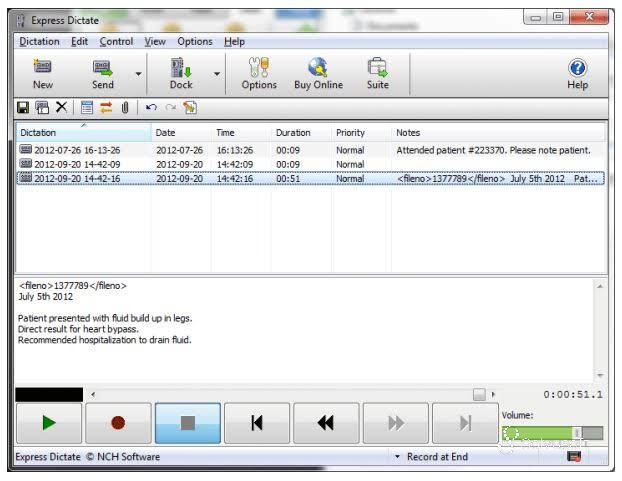622x481 pixels.
Task: Sort list by Time column header
Action: pos(242,132)
